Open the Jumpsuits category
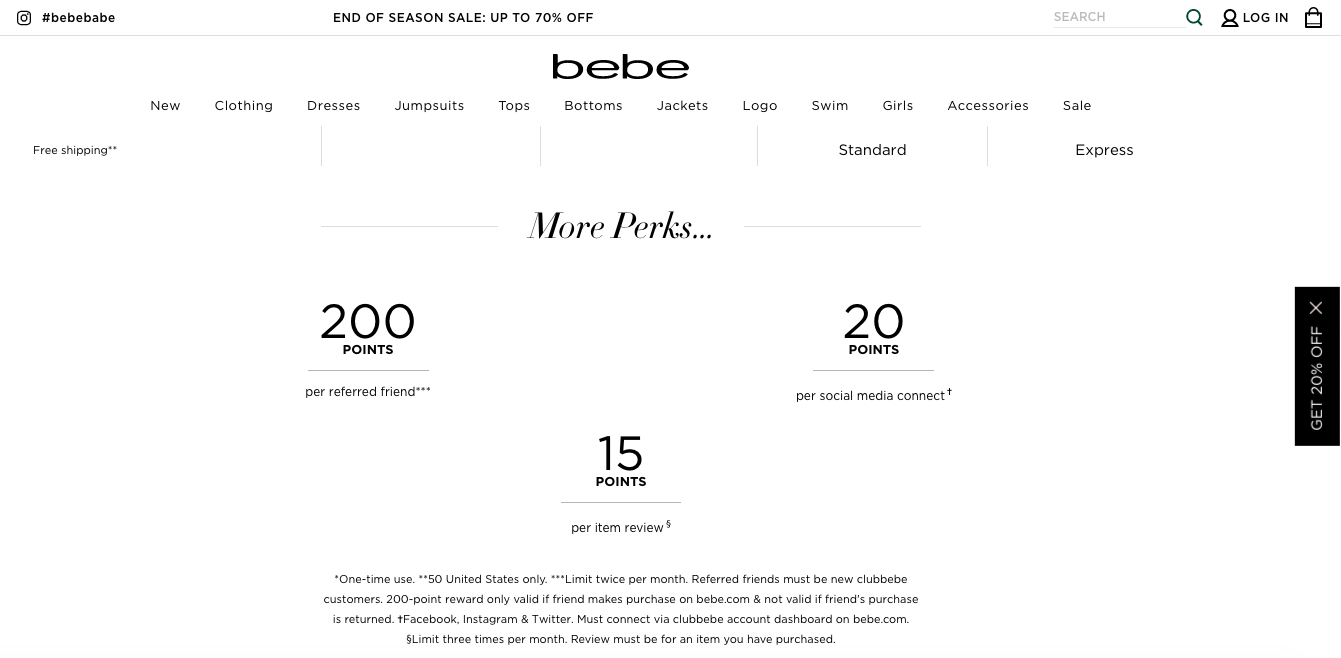 tap(429, 105)
